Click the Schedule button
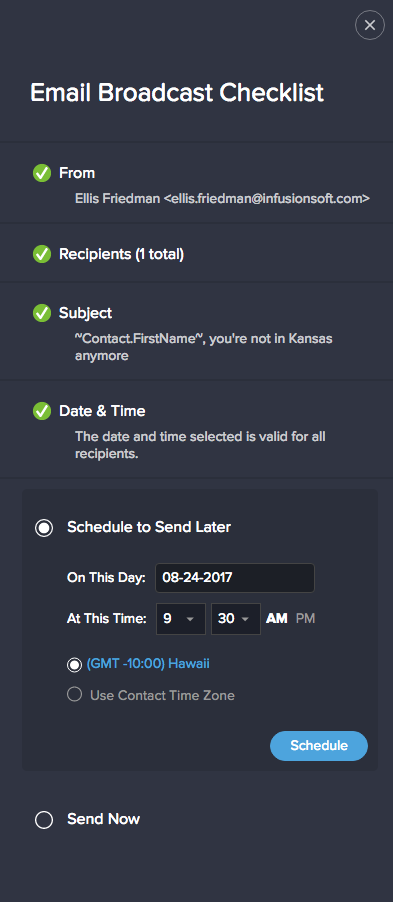Image resolution: width=393 pixels, height=902 pixels. pyautogui.click(x=319, y=746)
